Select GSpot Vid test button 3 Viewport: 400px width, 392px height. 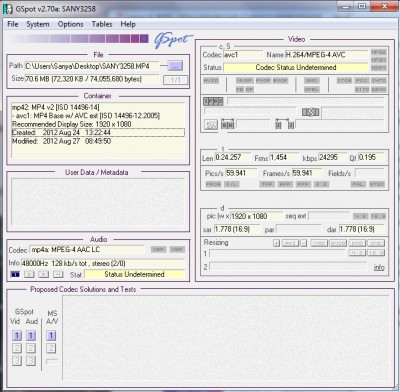coord(17,360)
